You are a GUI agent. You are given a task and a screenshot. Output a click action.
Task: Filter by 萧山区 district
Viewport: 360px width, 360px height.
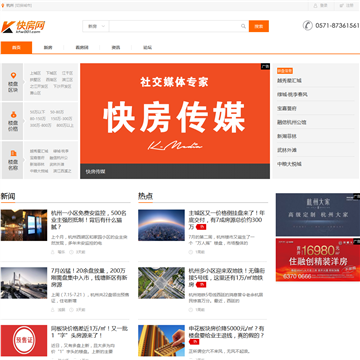click(35, 93)
